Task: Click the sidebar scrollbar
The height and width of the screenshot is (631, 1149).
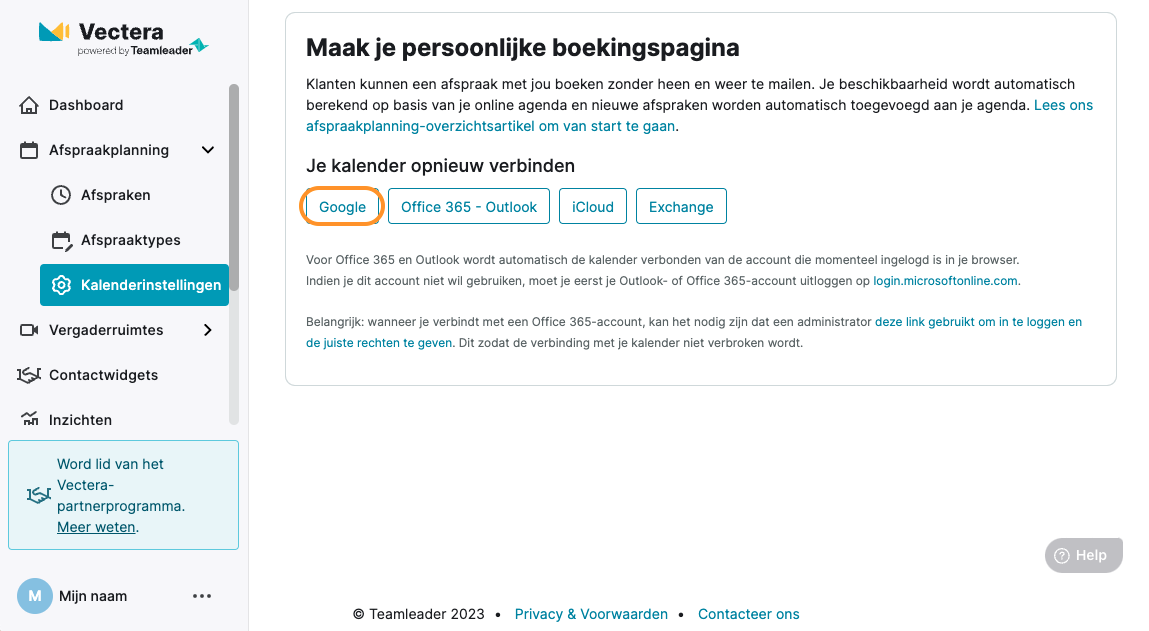Action: 234,254
